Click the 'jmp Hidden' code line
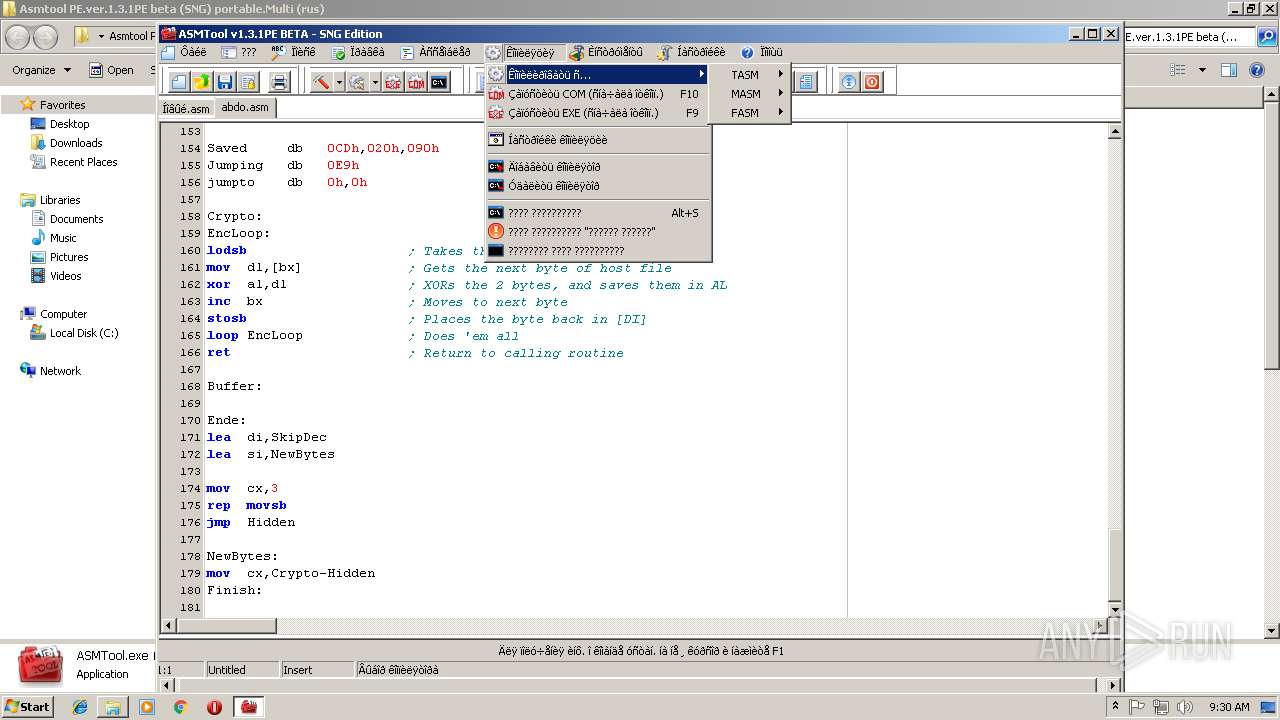1280x720 pixels. click(x=251, y=523)
